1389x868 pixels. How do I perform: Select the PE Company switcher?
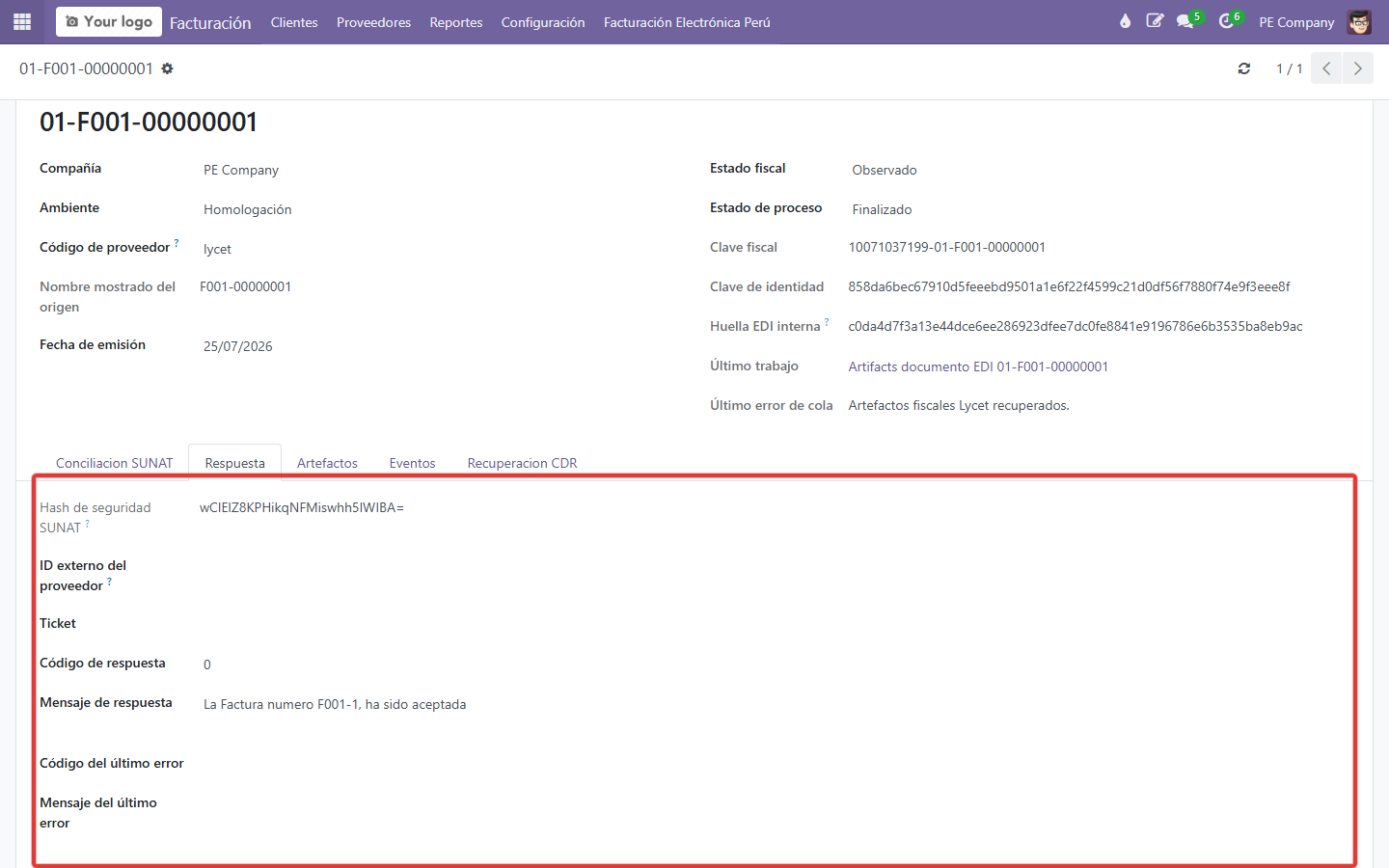(x=1296, y=22)
